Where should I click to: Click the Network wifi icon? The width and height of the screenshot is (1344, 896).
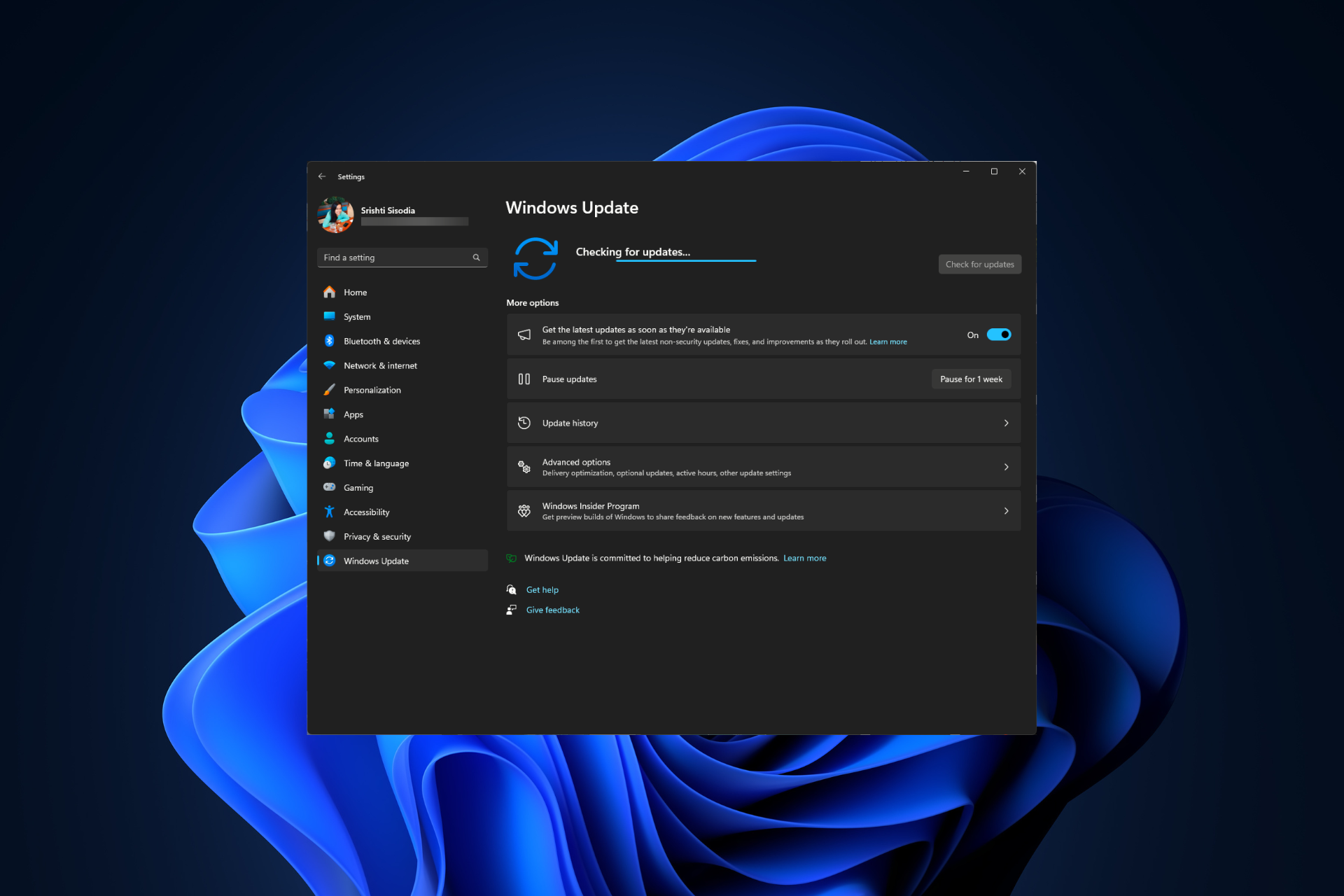329,365
